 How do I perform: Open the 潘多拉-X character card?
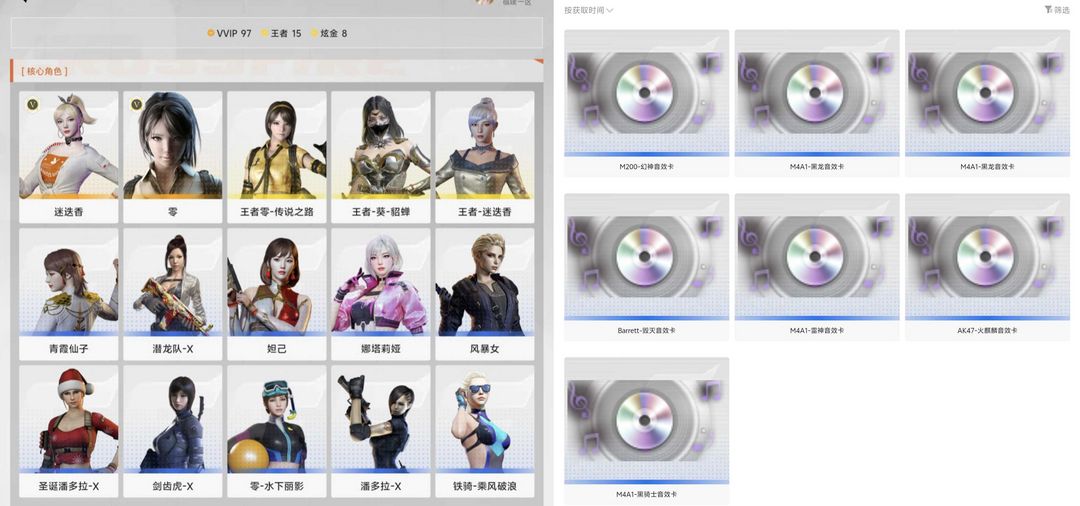click(381, 431)
